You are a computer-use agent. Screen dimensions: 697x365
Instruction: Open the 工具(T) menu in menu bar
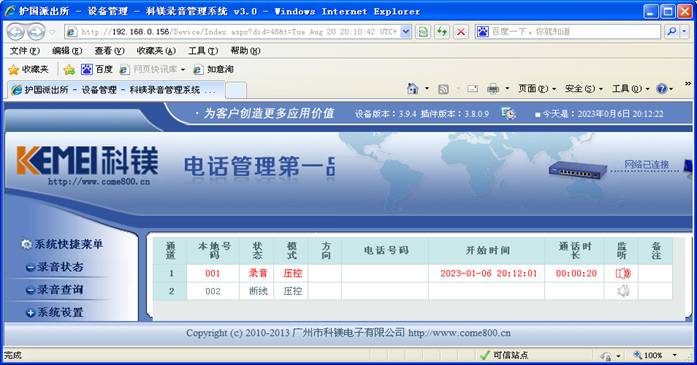(203, 51)
